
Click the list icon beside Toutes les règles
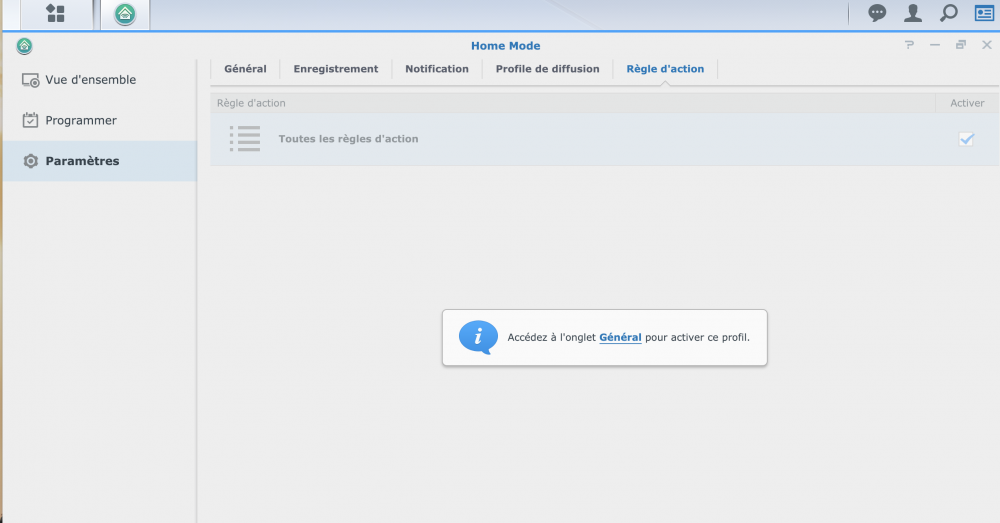(245, 139)
